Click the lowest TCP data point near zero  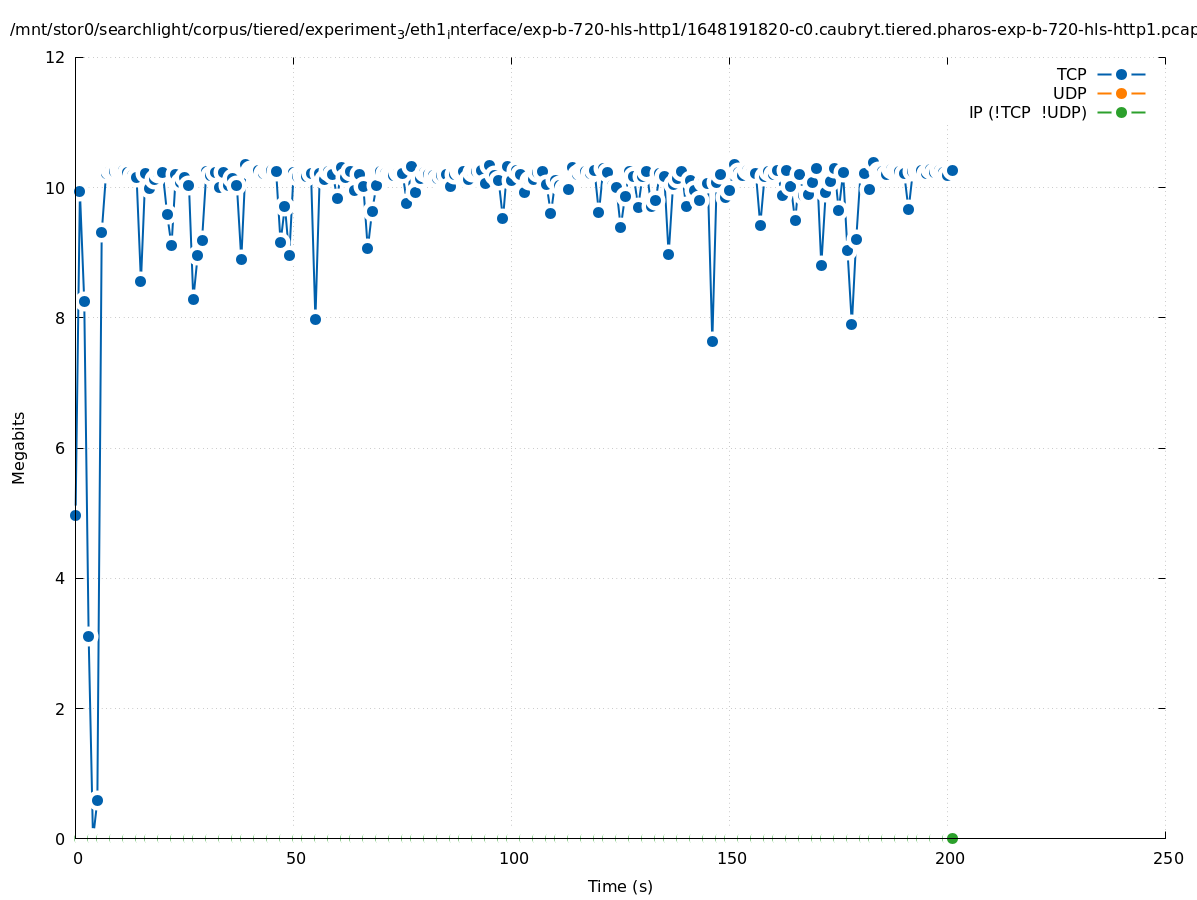97,800
